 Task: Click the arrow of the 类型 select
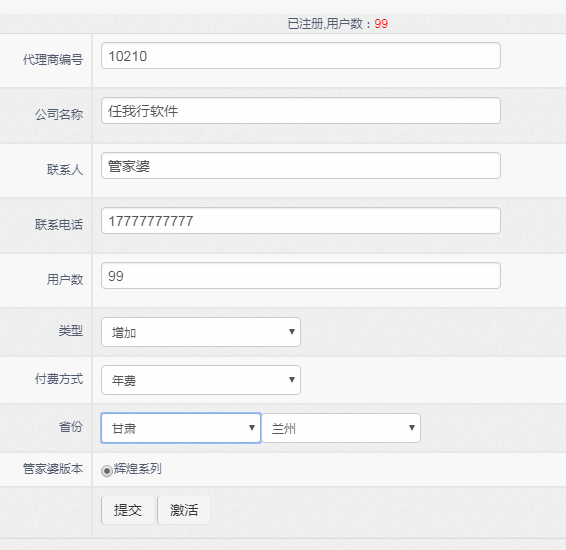click(x=292, y=332)
